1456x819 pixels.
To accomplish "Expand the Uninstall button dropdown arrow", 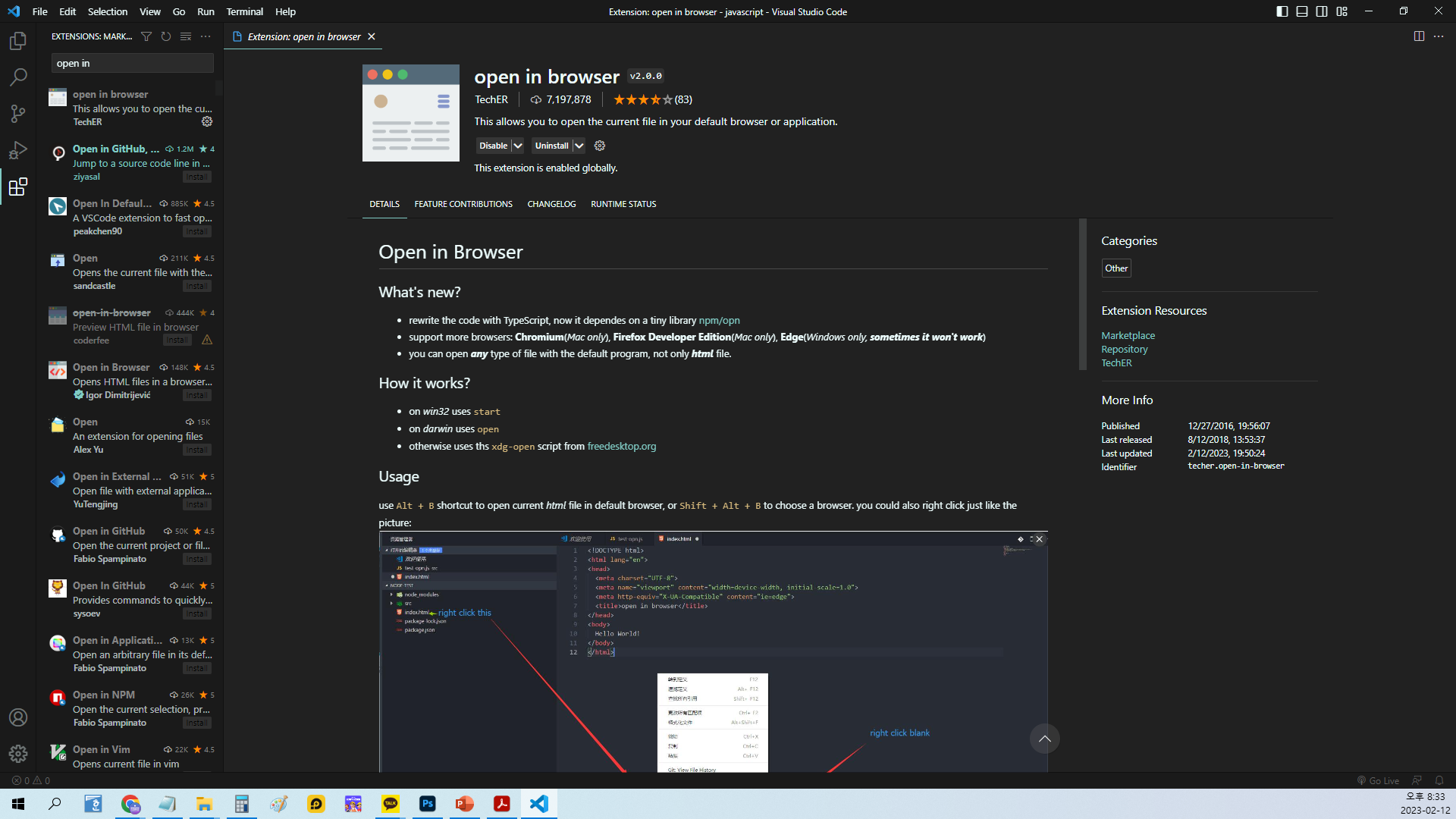I will pyautogui.click(x=579, y=146).
